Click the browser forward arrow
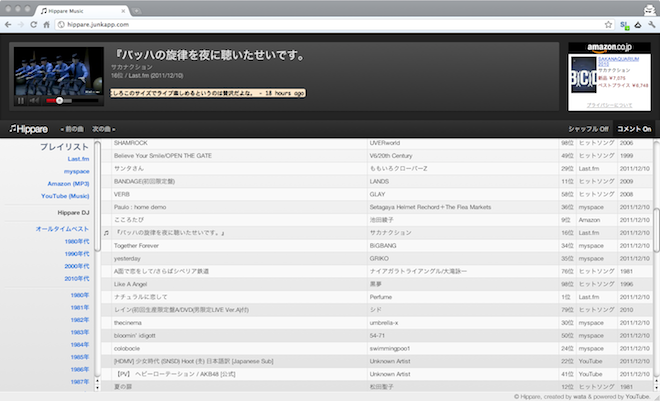Viewport: 660px width, 401px height. click(21, 25)
